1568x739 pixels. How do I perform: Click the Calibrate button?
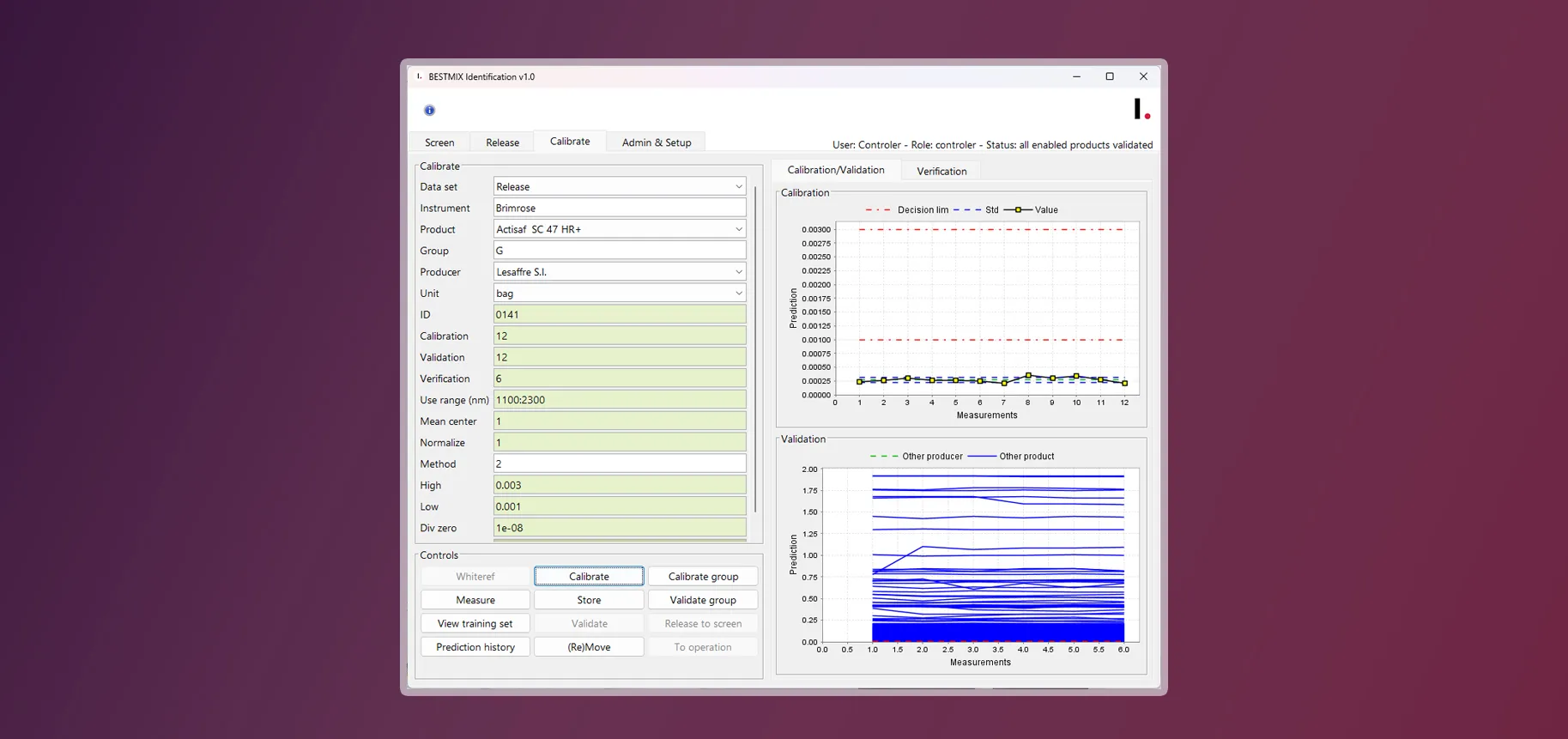click(589, 577)
